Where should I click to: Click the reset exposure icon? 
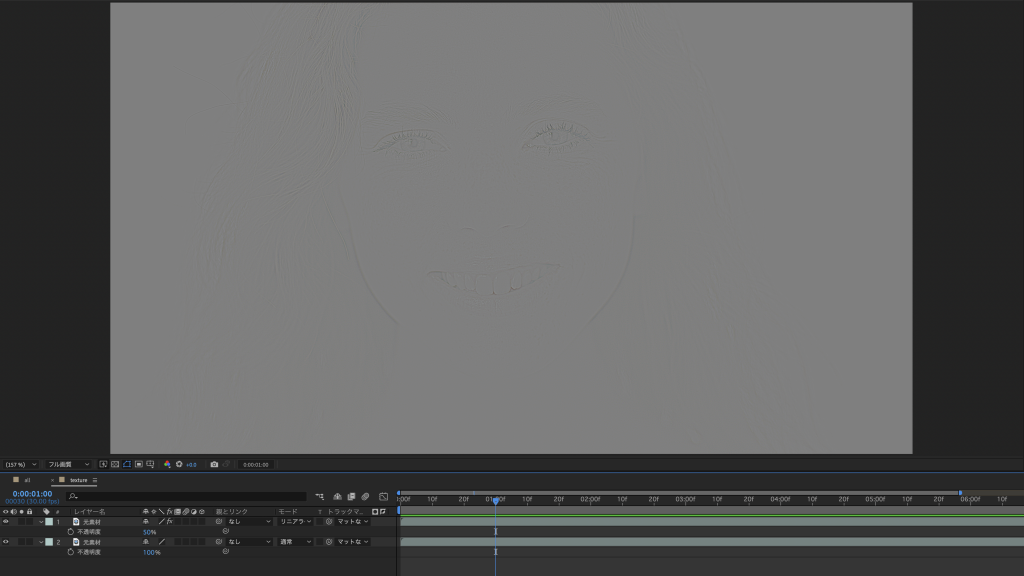click(x=179, y=464)
